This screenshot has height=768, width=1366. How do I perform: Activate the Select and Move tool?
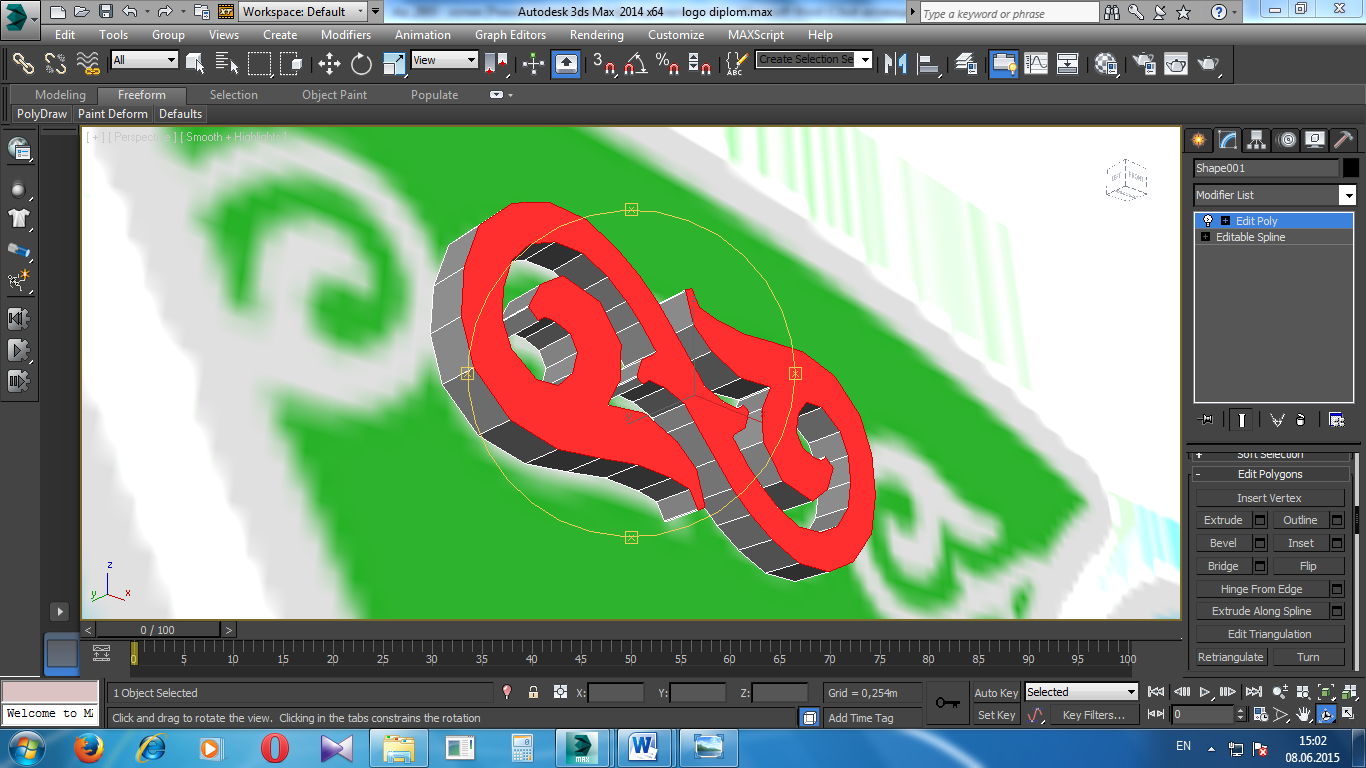(x=329, y=64)
